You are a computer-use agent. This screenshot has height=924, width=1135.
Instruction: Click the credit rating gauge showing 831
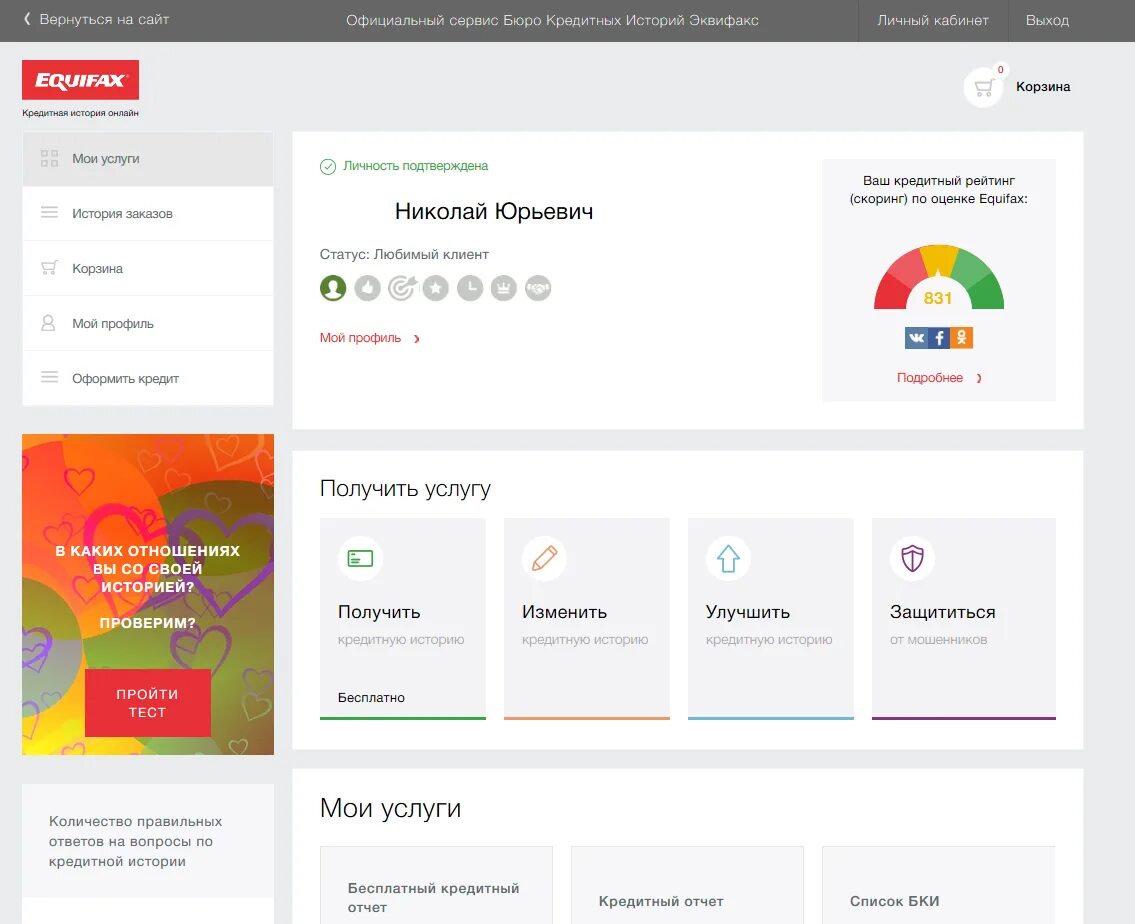coord(938,280)
